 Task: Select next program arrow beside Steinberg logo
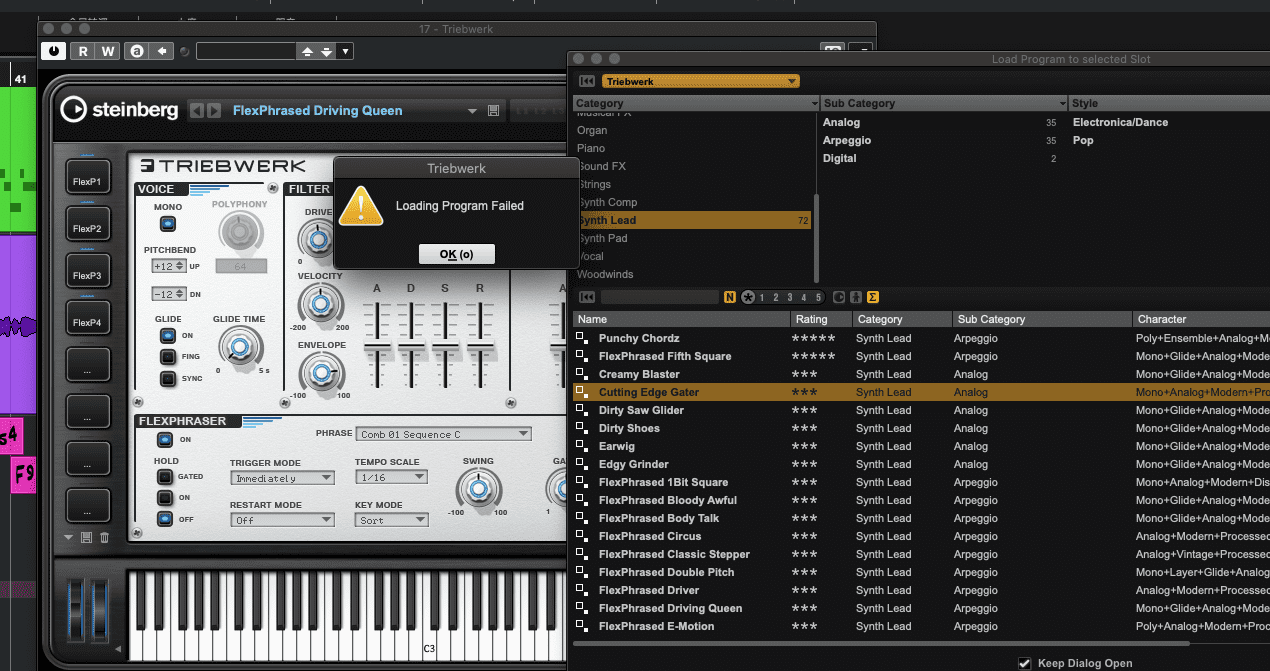tap(214, 111)
